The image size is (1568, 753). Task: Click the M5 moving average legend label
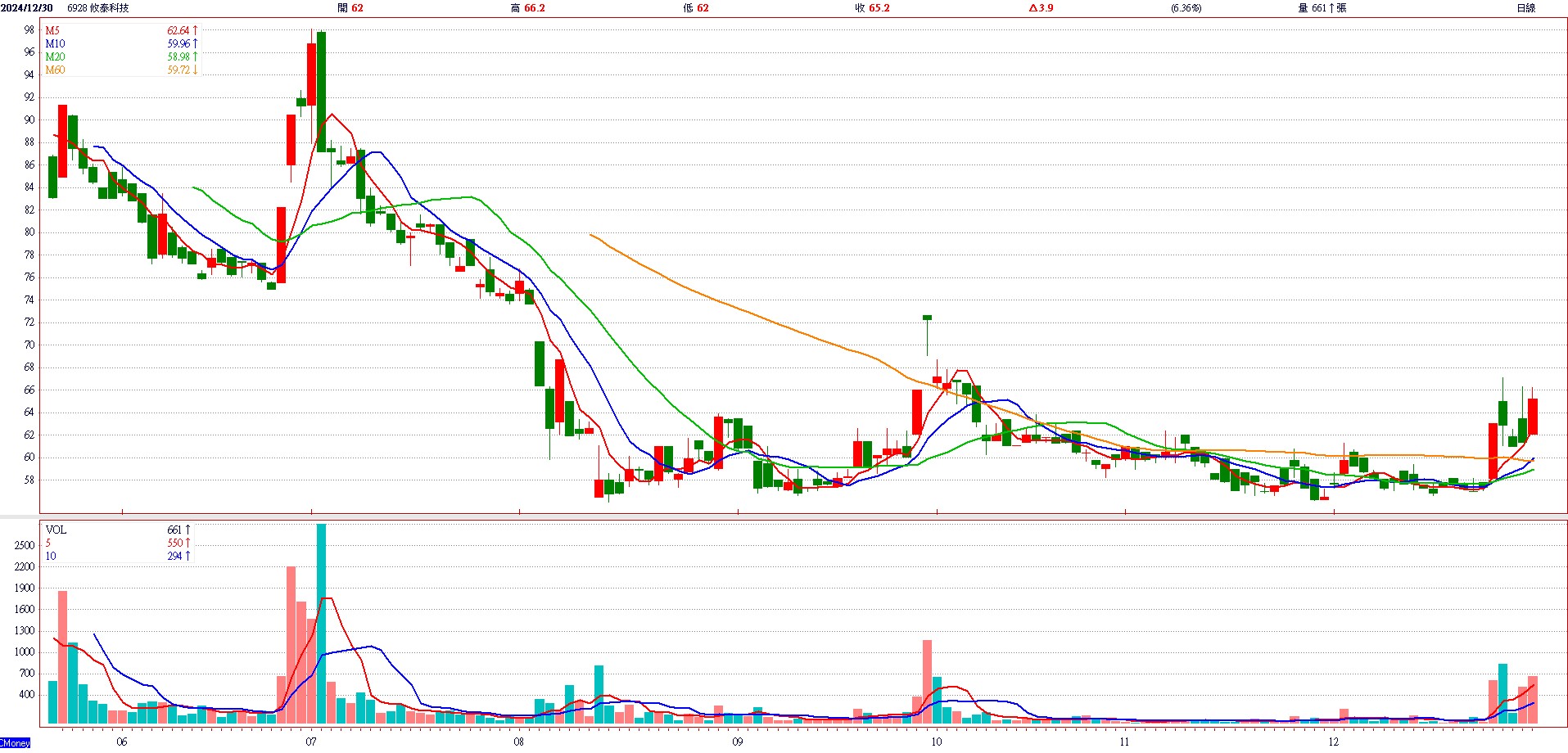52,31
